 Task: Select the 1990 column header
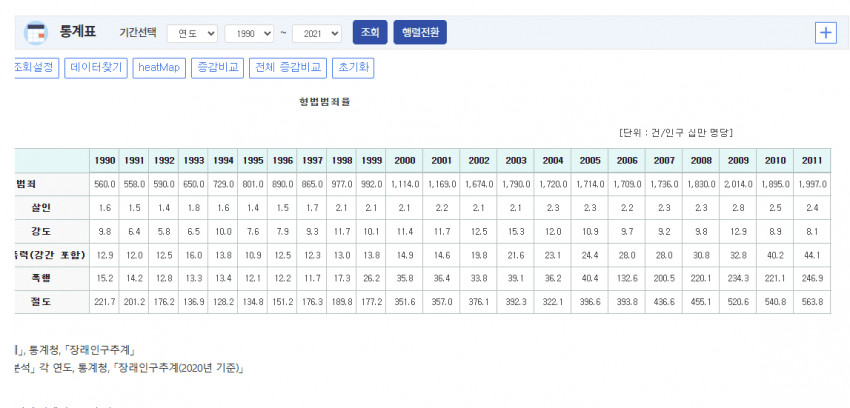105,160
